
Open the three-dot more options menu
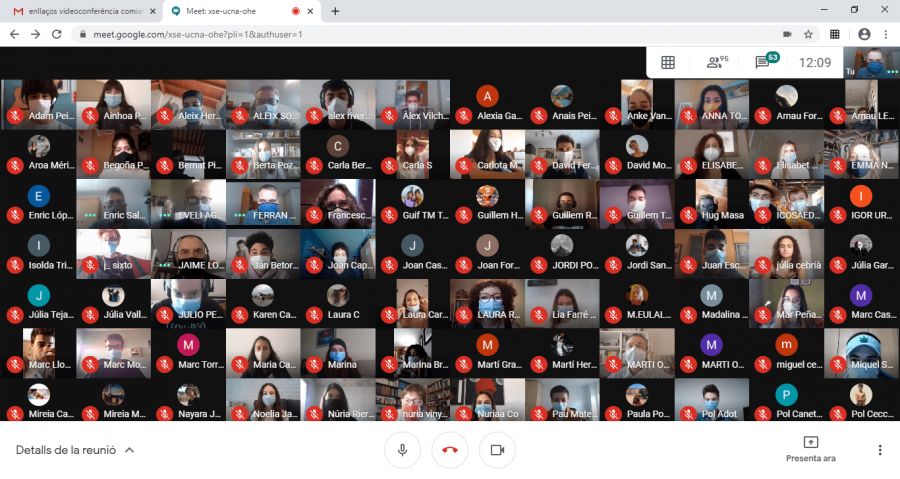(880, 450)
